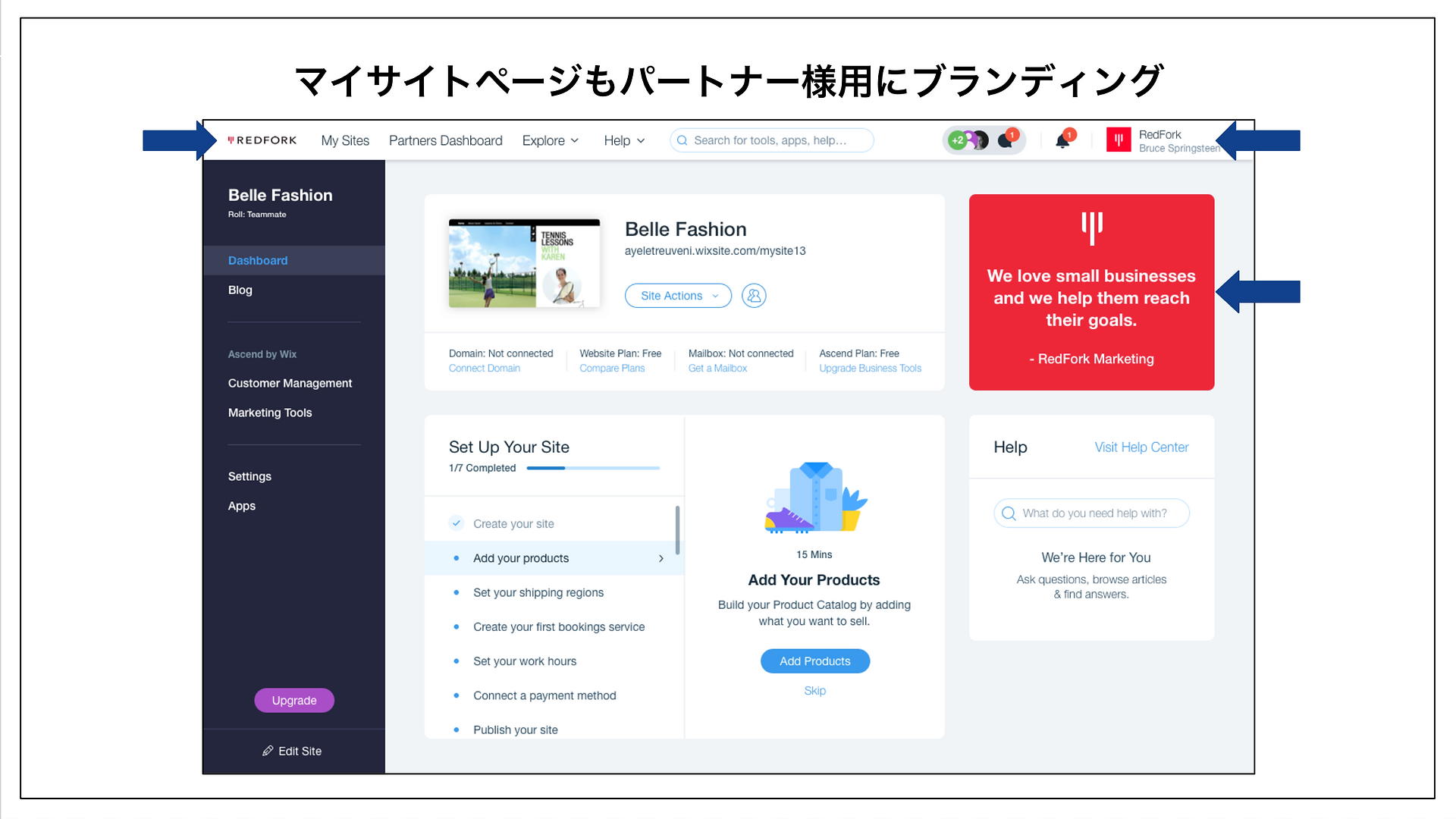Click the white fork logo on red card
This screenshot has width=1456, height=819.
click(1092, 227)
